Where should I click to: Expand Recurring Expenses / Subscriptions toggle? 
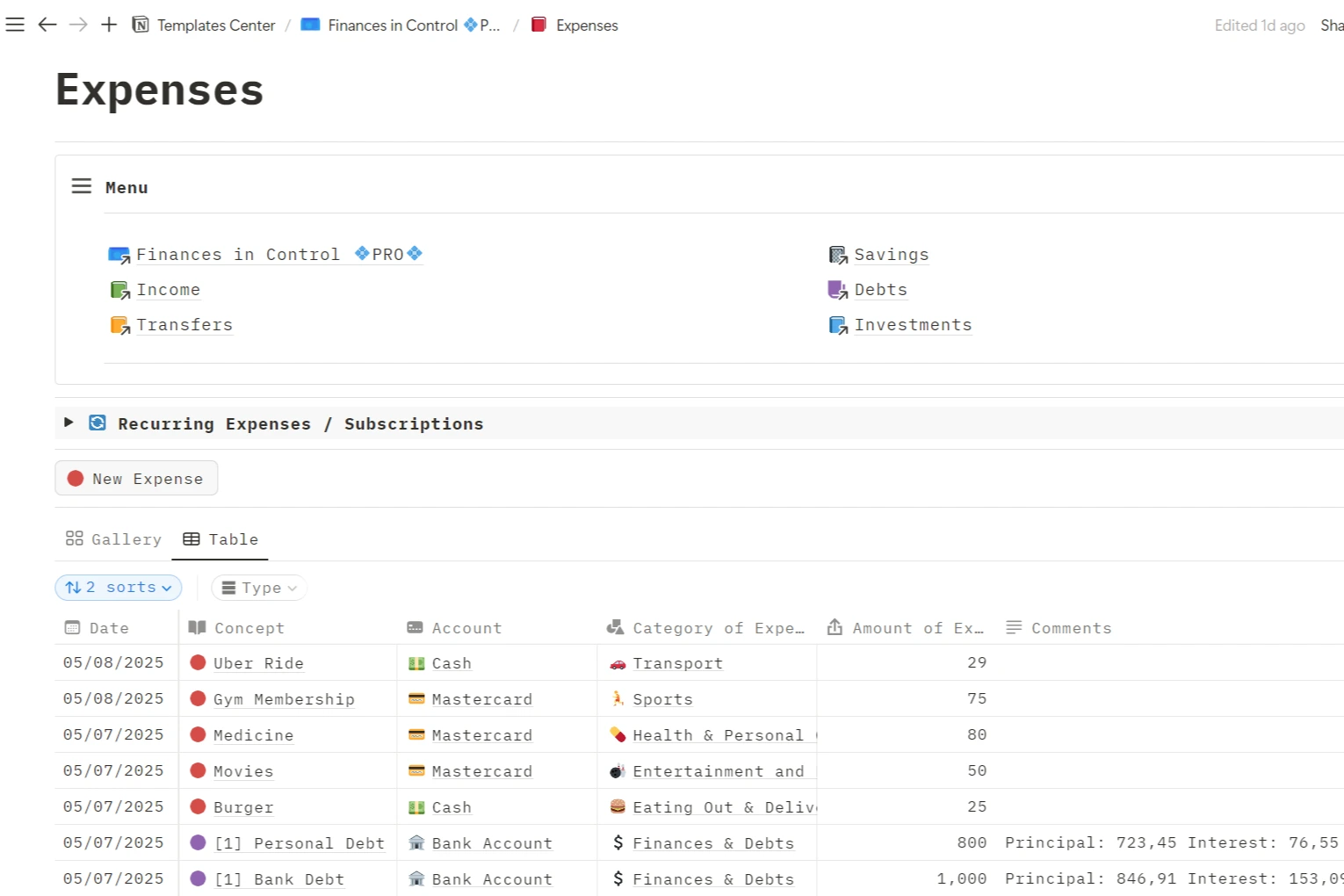point(69,423)
